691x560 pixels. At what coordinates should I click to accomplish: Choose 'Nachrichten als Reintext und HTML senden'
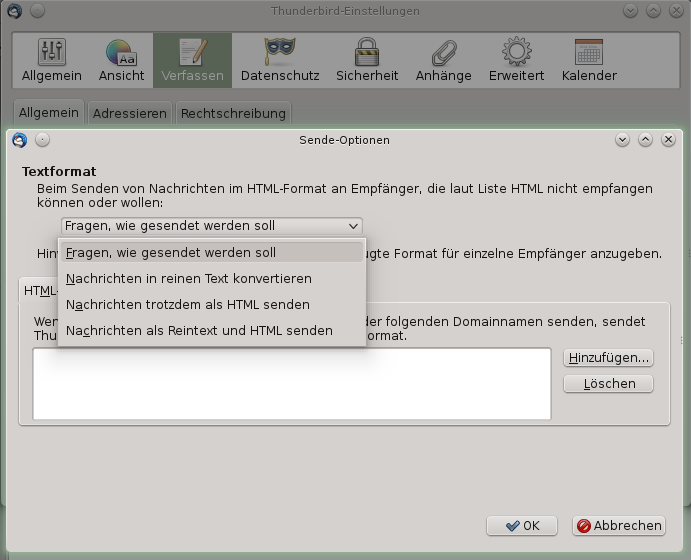(212, 330)
